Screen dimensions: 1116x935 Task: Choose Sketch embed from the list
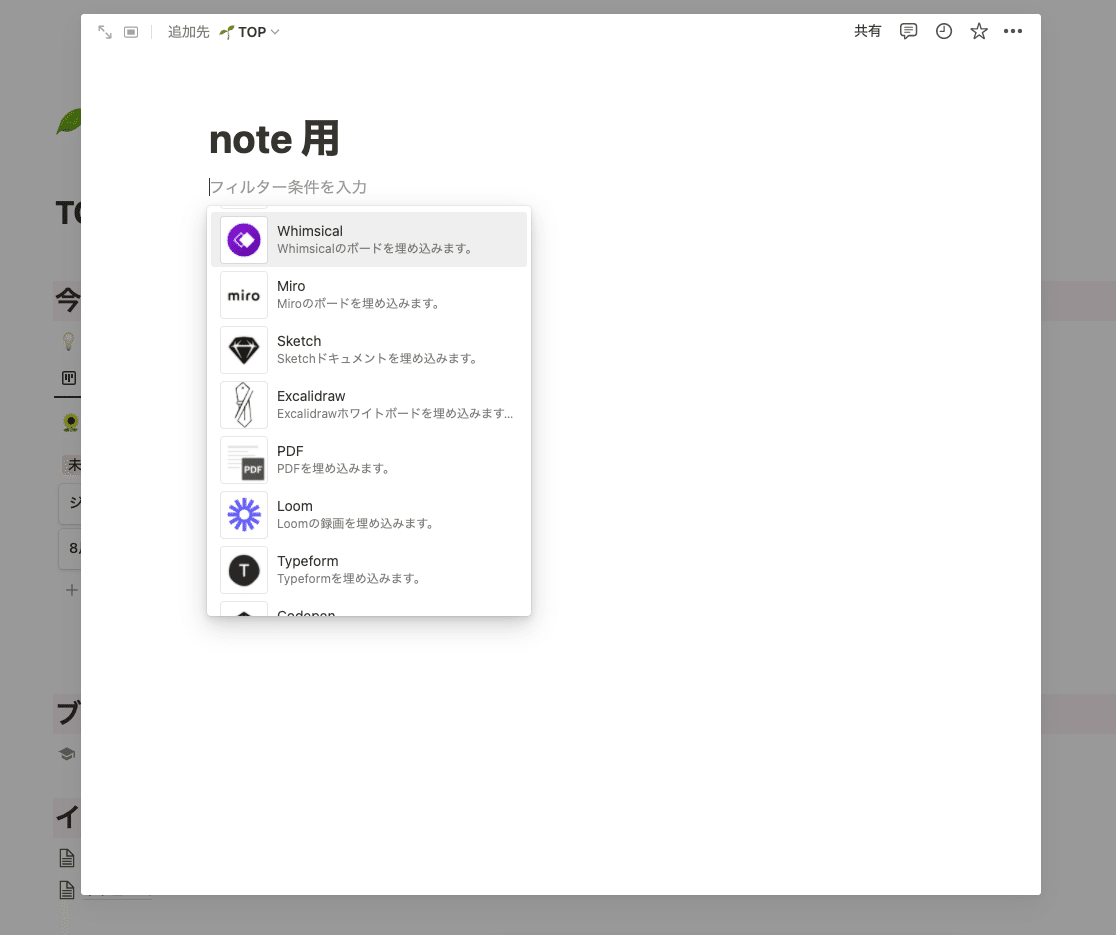pos(369,349)
